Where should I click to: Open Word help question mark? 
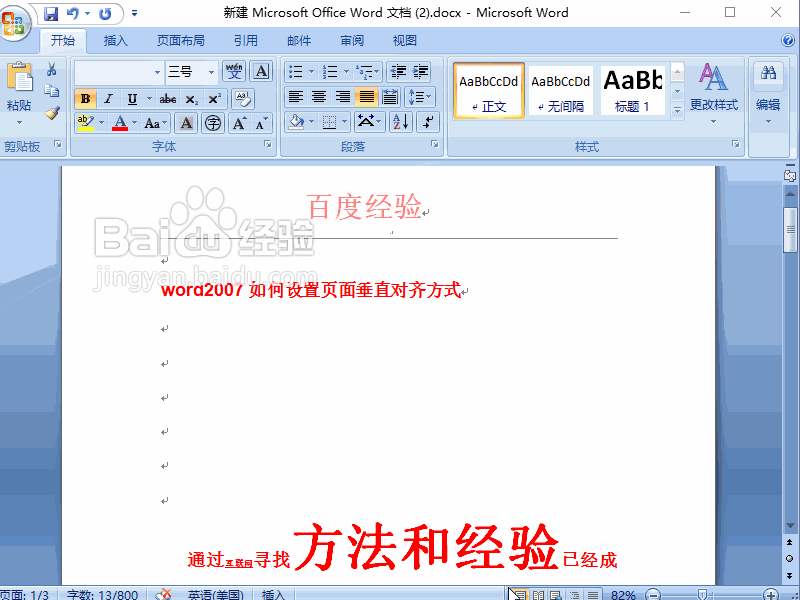click(x=788, y=40)
